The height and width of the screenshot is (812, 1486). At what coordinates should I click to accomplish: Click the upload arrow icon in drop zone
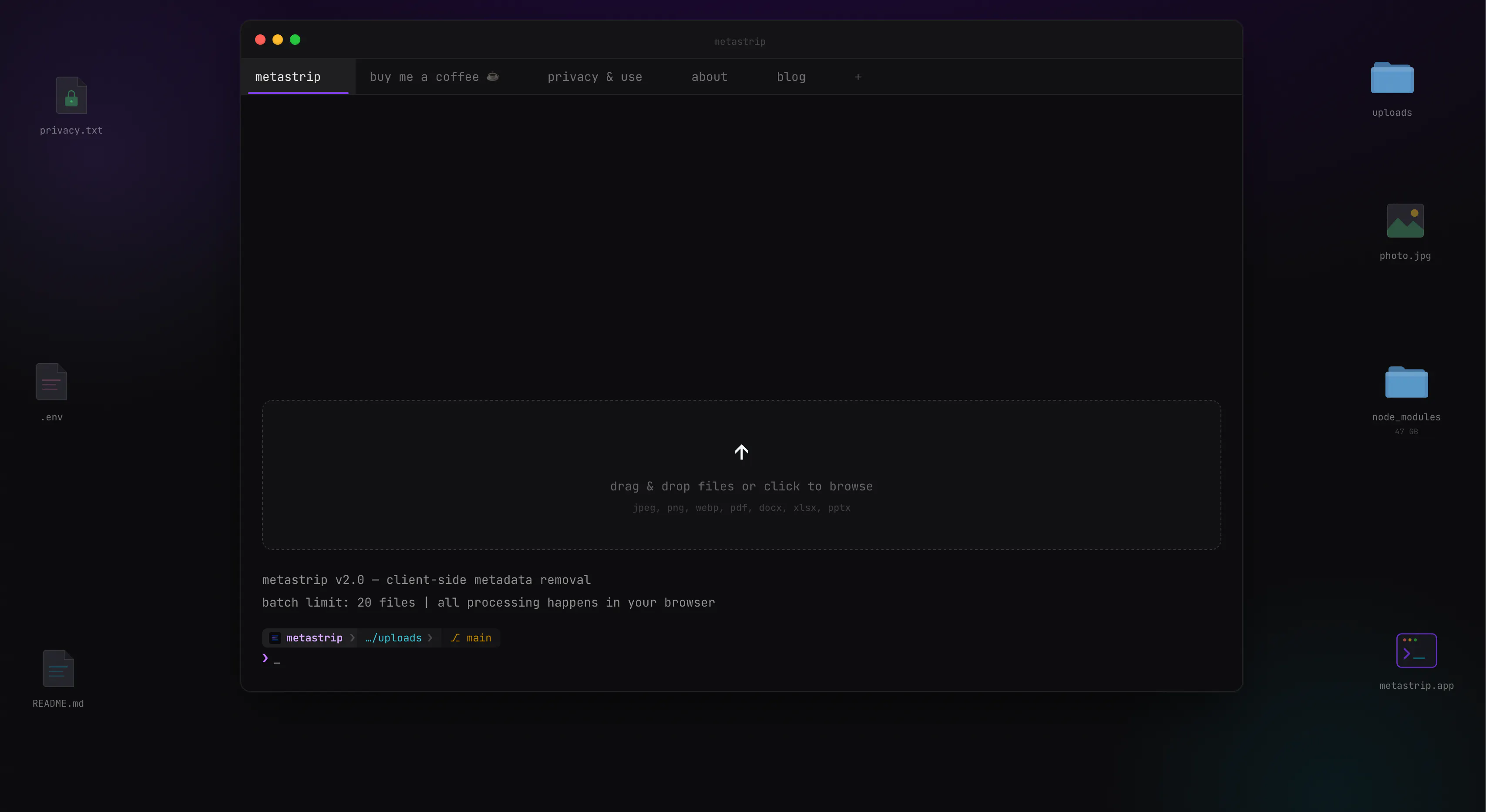(x=741, y=452)
